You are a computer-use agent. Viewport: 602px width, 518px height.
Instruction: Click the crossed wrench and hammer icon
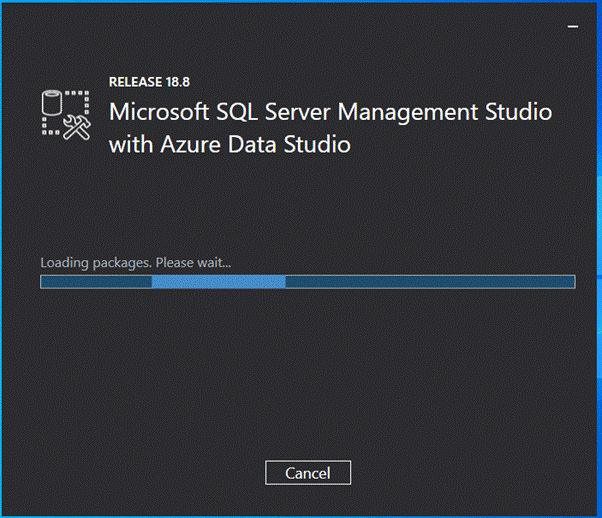point(77,127)
